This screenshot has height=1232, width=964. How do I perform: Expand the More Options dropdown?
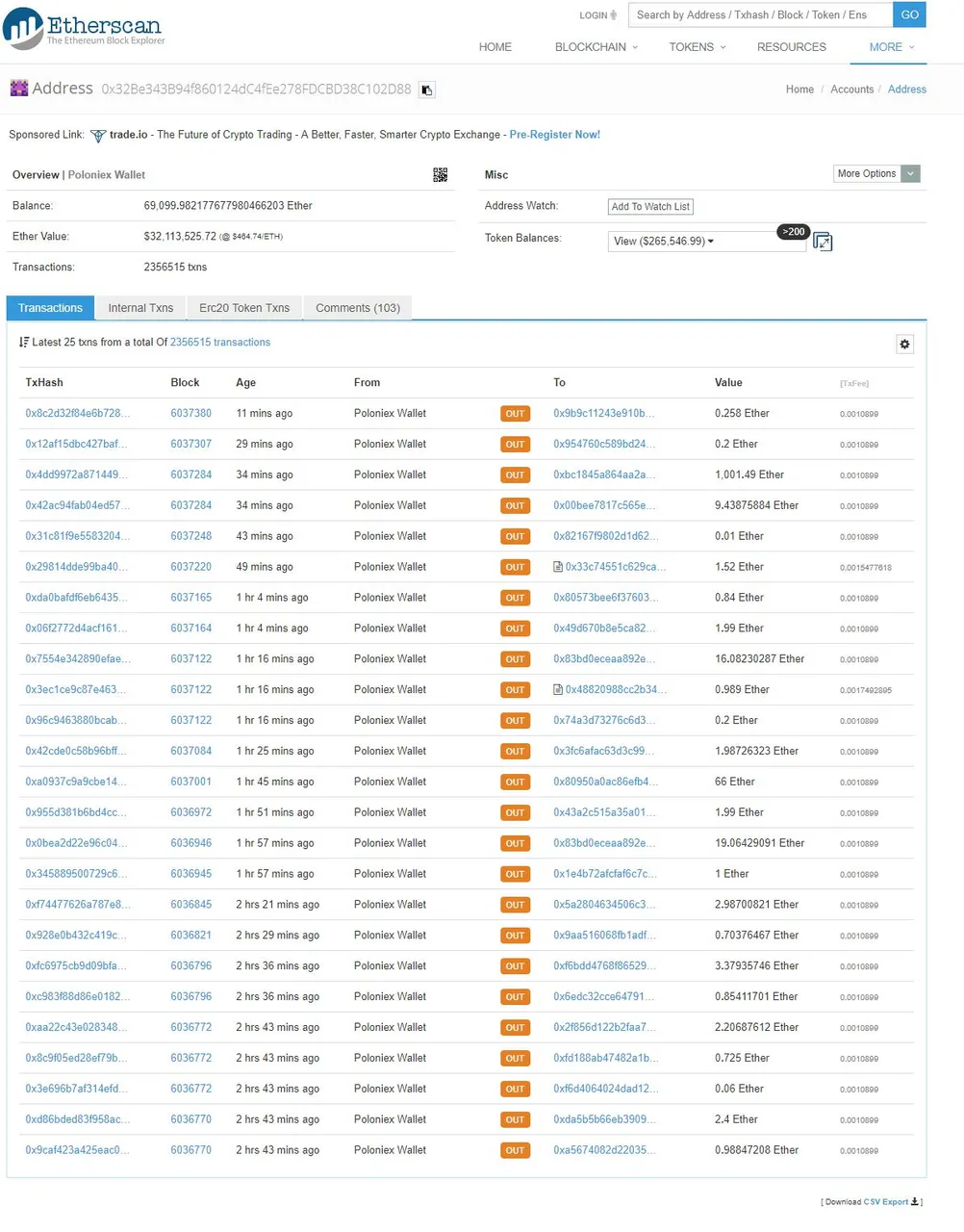876,174
